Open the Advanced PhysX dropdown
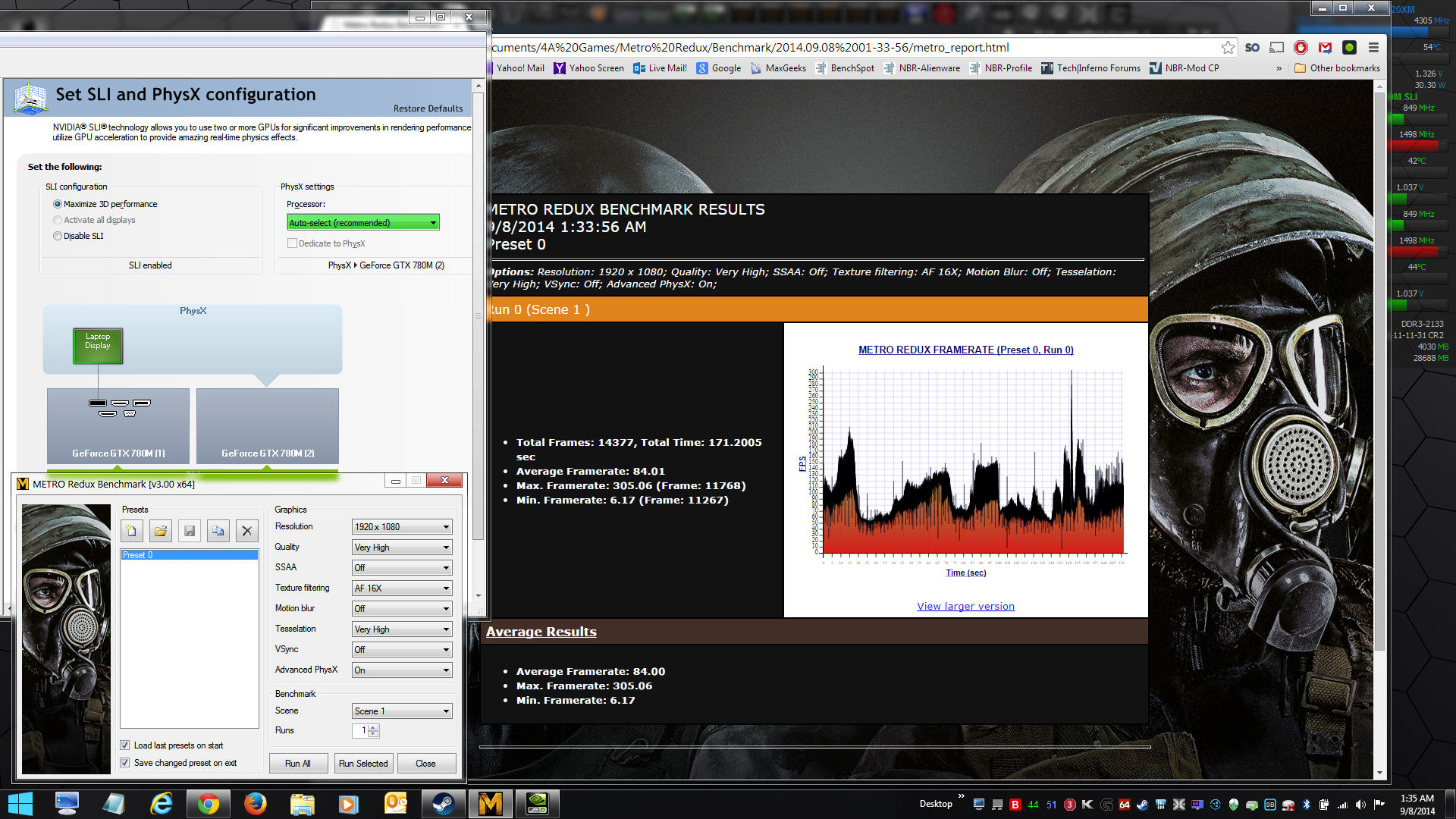The image size is (1456, 819). click(402, 670)
